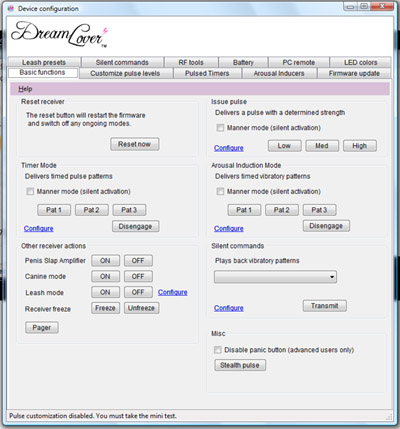The width and height of the screenshot is (400, 429).
Task: Open the Firmware update tab
Action: coord(354,73)
